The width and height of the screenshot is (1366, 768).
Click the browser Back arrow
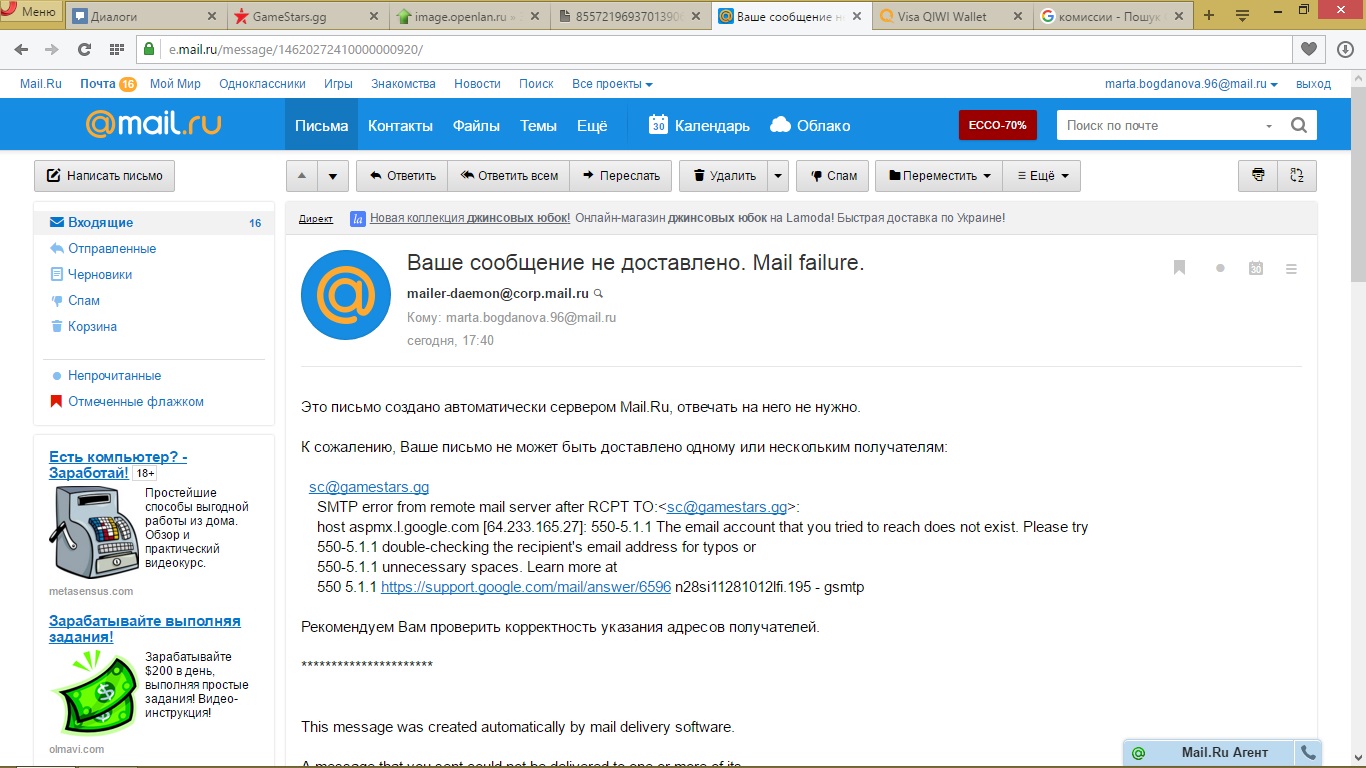pyautogui.click(x=21, y=49)
